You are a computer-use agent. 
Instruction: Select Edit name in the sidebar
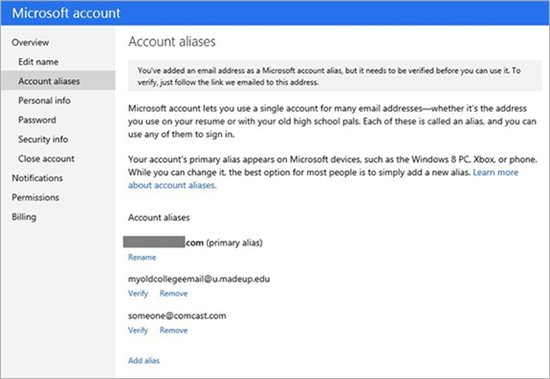[x=38, y=62]
